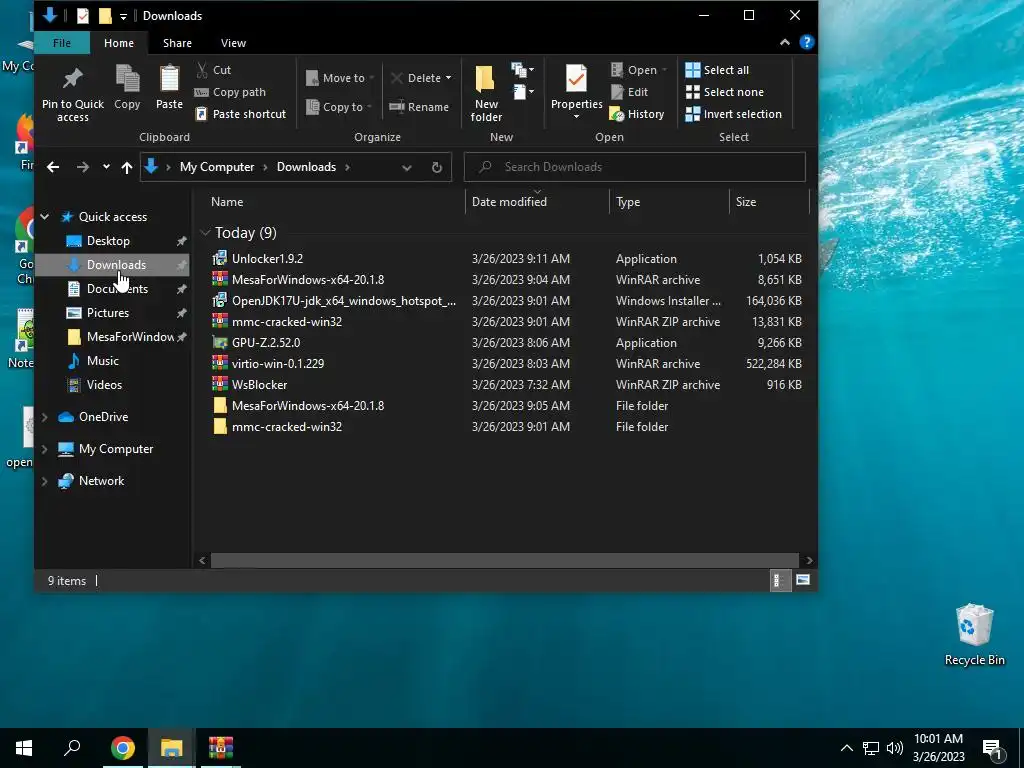Viewport: 1024px width, 768px height.
Task: Click the Delete ribbon button
Action: coord(415,78)
